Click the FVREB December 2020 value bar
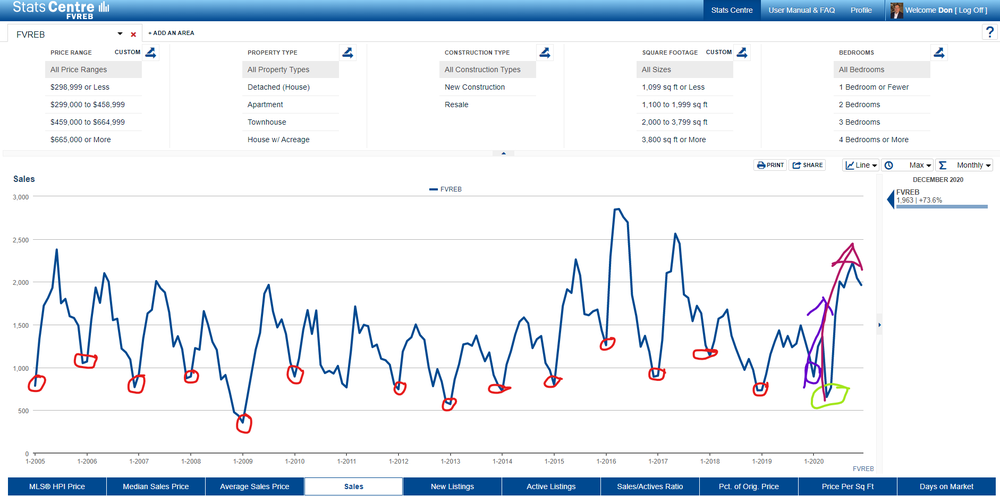1000x496 pixels. coord(941,207)
